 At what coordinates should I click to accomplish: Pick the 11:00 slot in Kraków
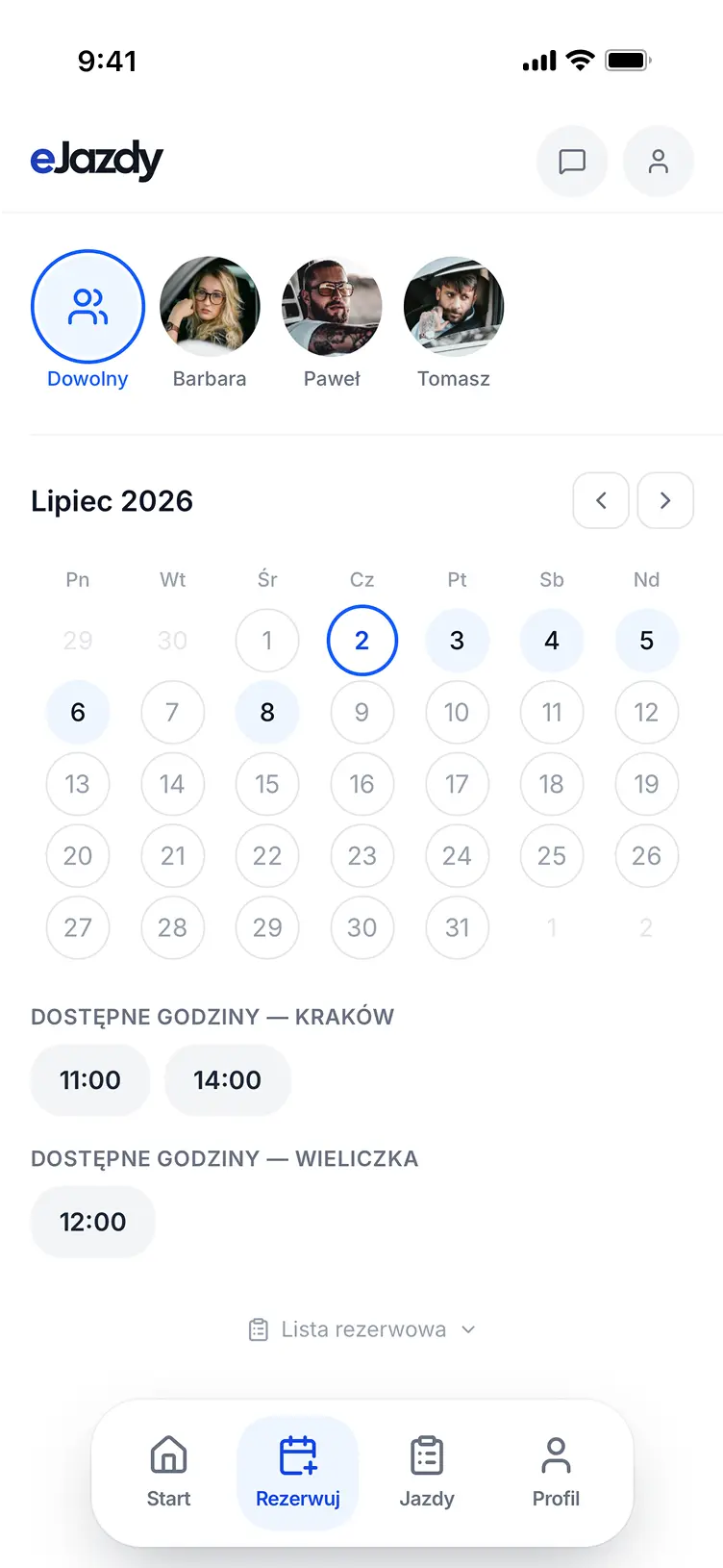90,1080
